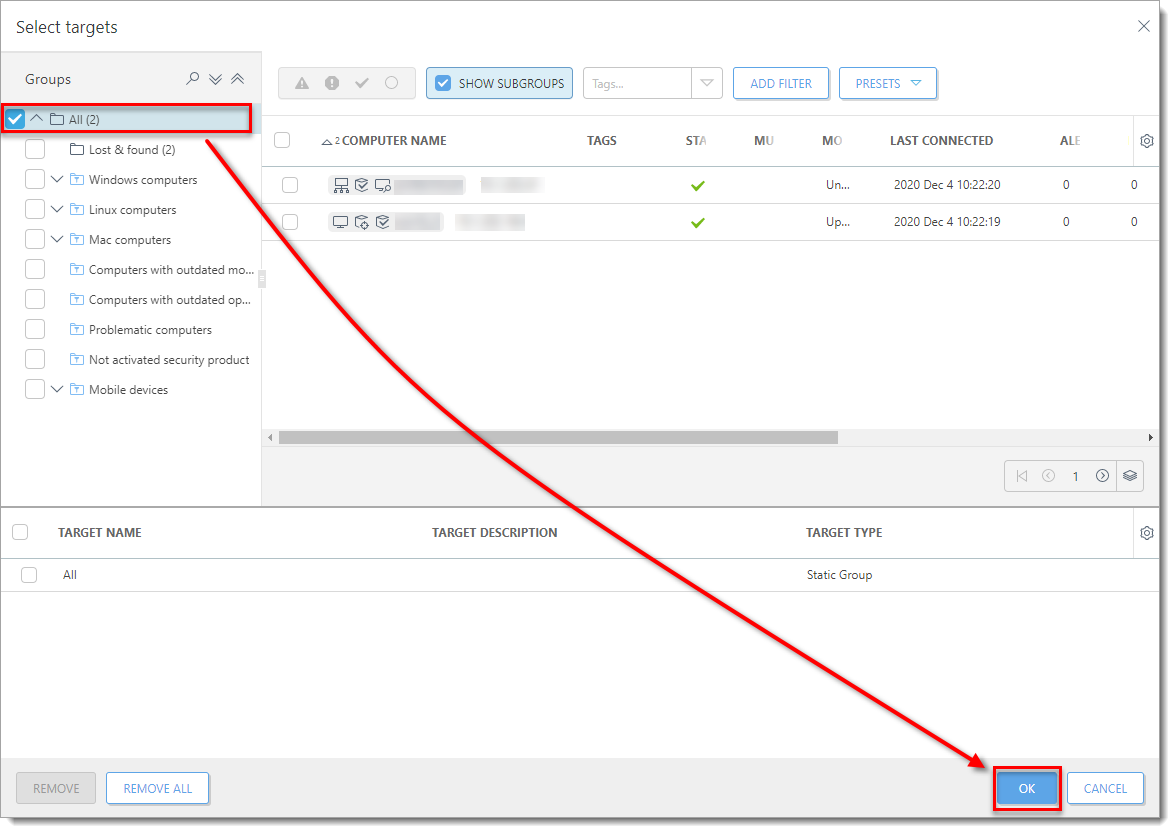Image resolution: width=1175 pixels, height=833 pixels.
Task: Open the computer table column settings gear
Action: pos(1146,141)
